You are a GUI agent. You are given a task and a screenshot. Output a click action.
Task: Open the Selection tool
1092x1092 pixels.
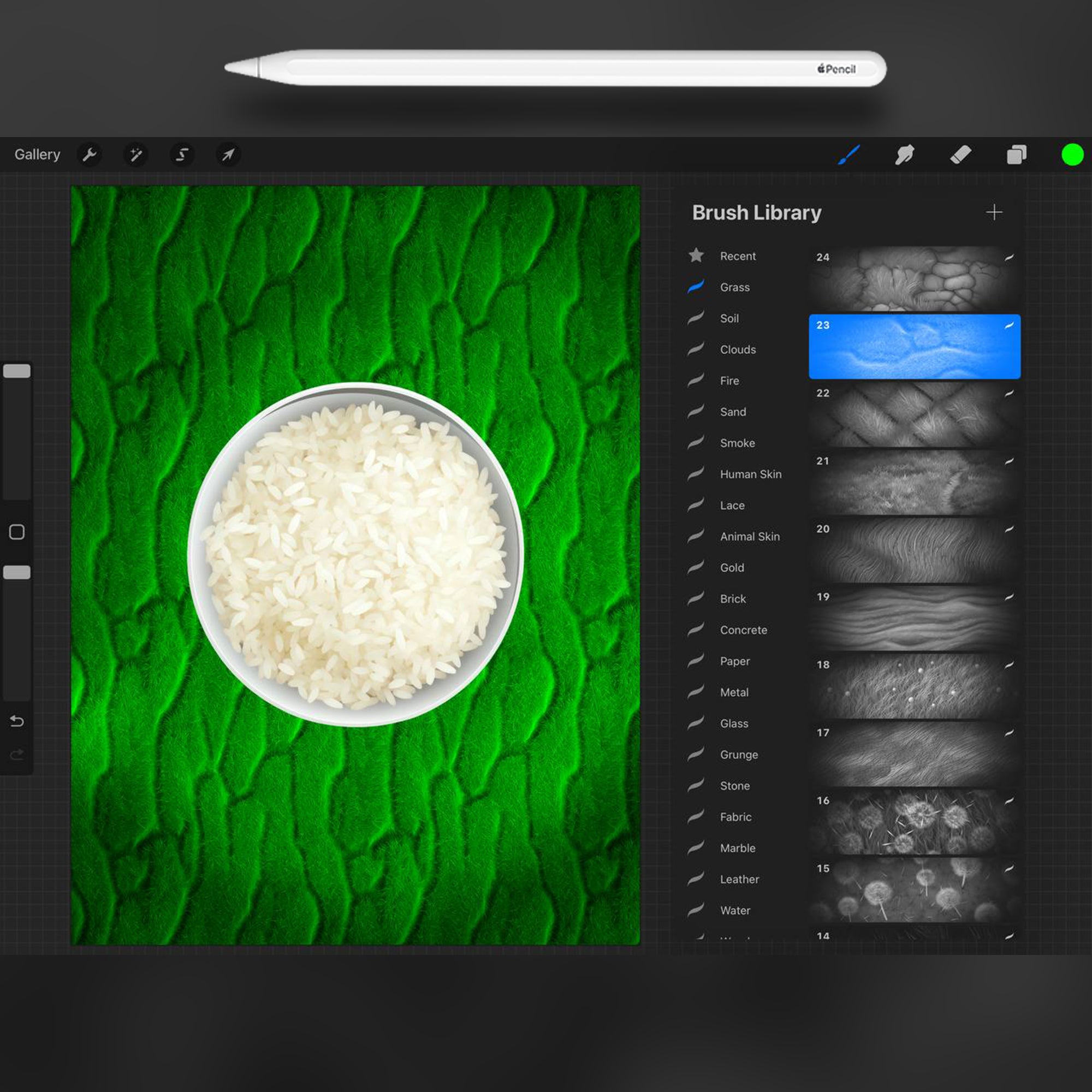click(x=181, y=155)
